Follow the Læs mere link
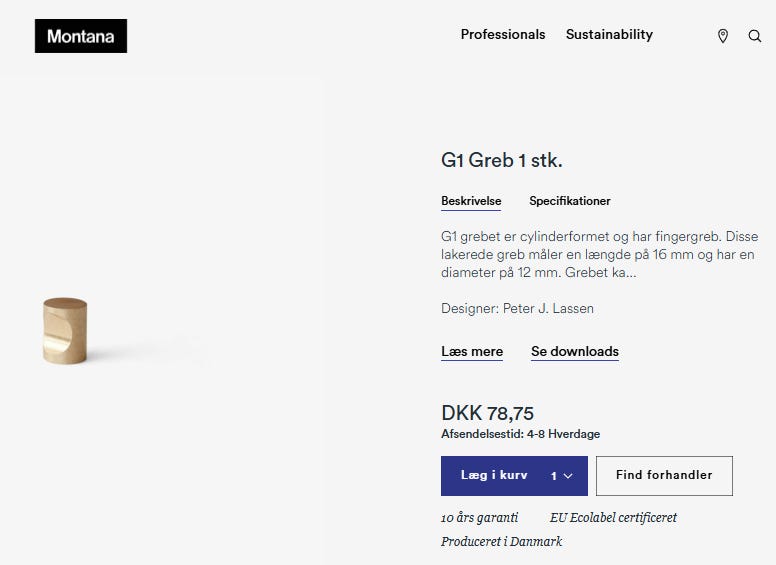Screen dimensions: 776x565 tap(472, 351)
